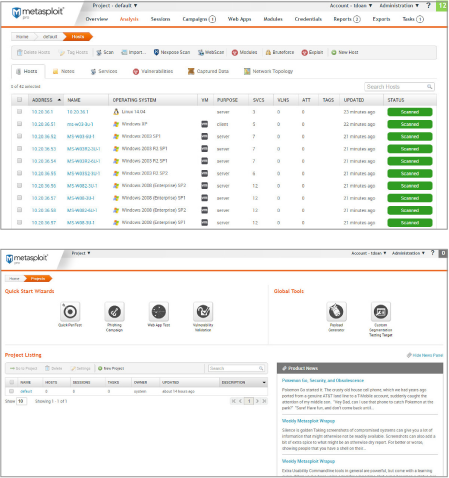449x478 pixels.
Task: Tick the checkbox for host 10.20.36.58
Action: click(19, 210)
